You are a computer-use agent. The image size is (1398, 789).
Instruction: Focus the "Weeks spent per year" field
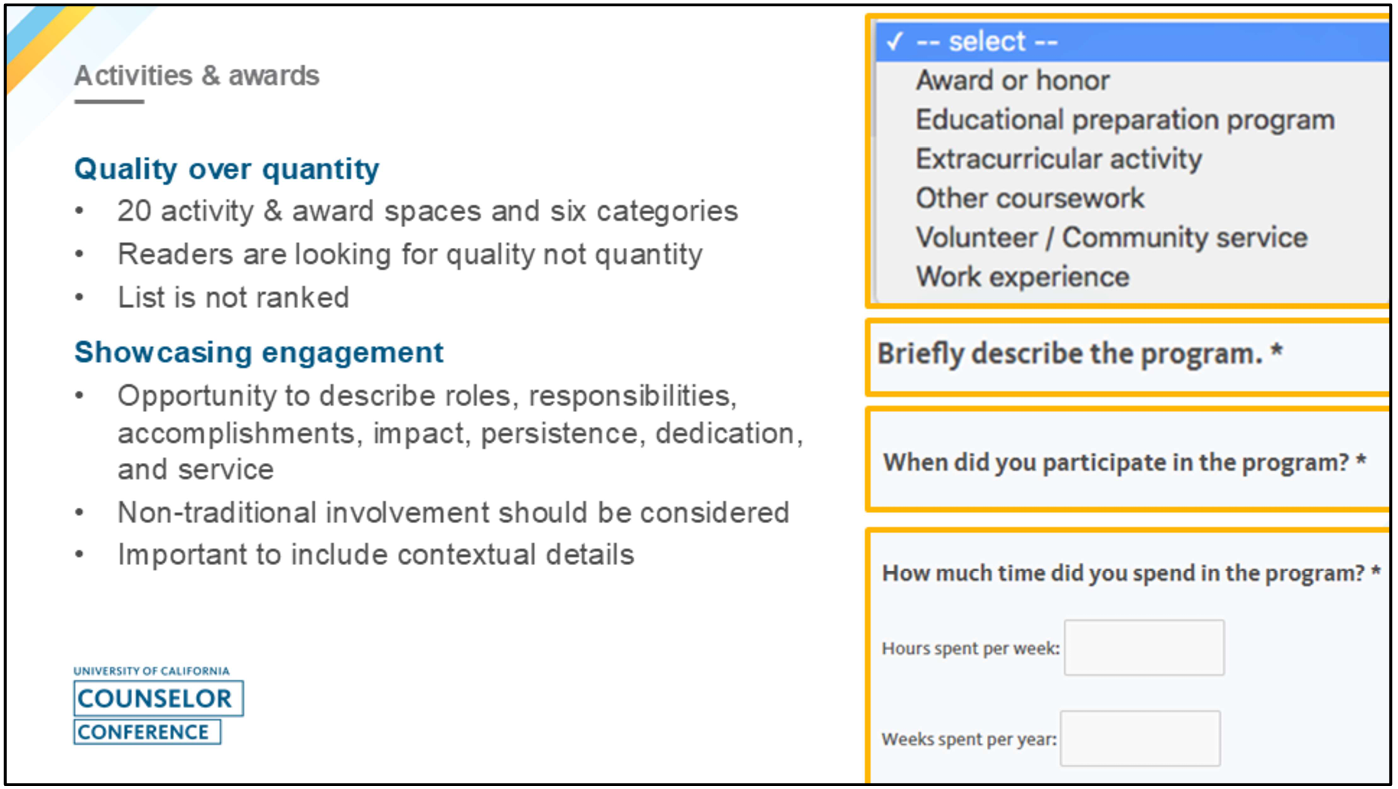pos(1139,739)
